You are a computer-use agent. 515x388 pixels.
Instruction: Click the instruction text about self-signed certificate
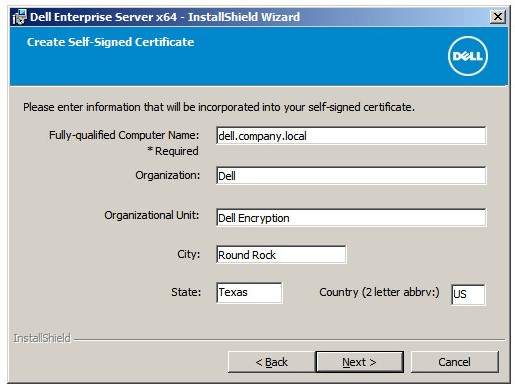tap(219, 107)
